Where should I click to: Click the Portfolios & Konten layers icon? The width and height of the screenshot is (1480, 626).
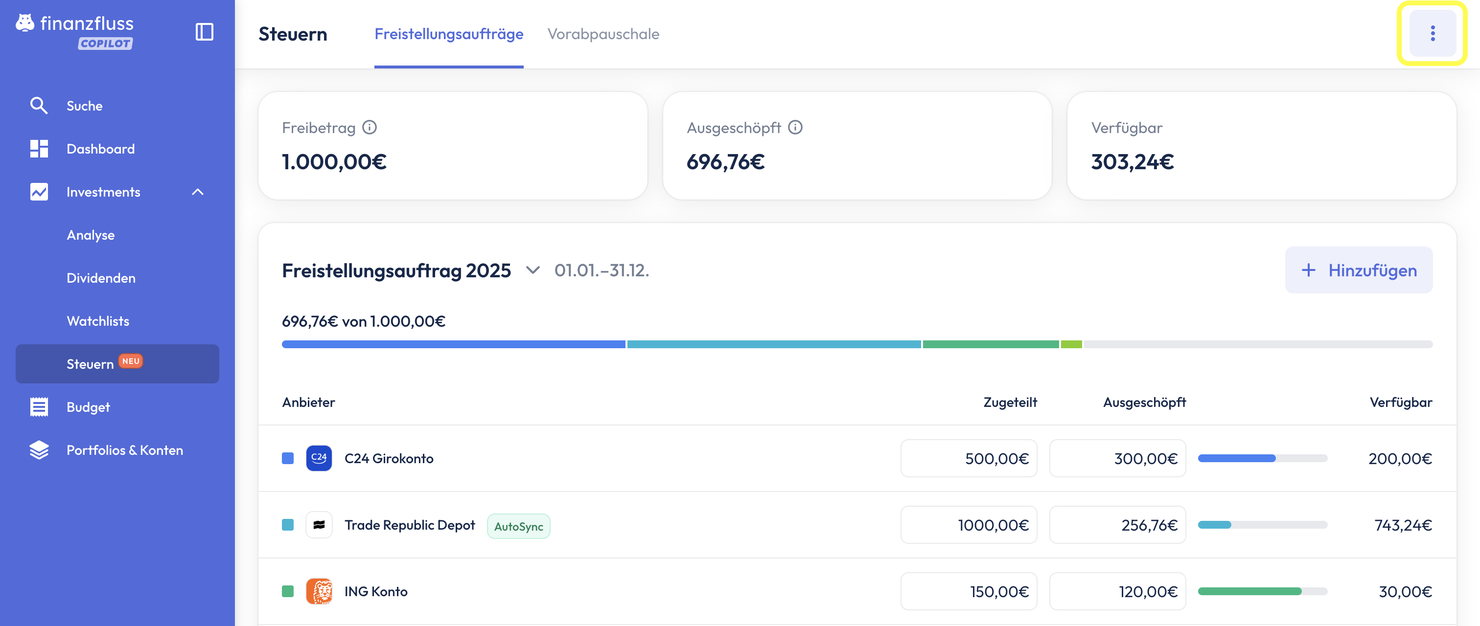(39, 450)
